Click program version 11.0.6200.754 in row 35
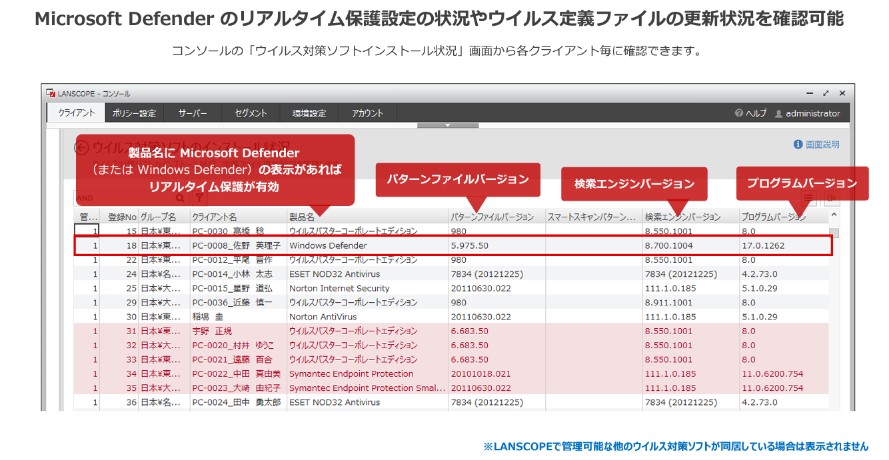 click(773, 388)
